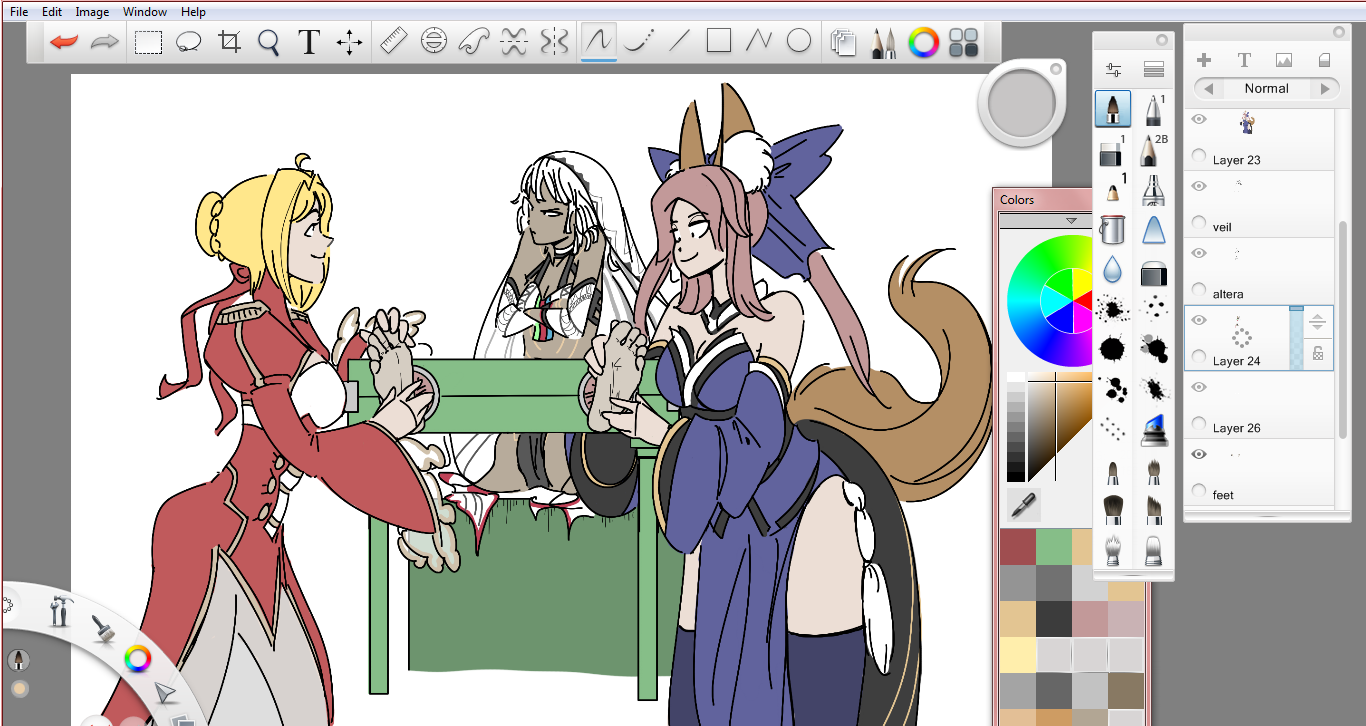This screenshot has height=726, width=1366.
Task: Select the blue water-drop blur brush
Action: [x=1113, y=269]
